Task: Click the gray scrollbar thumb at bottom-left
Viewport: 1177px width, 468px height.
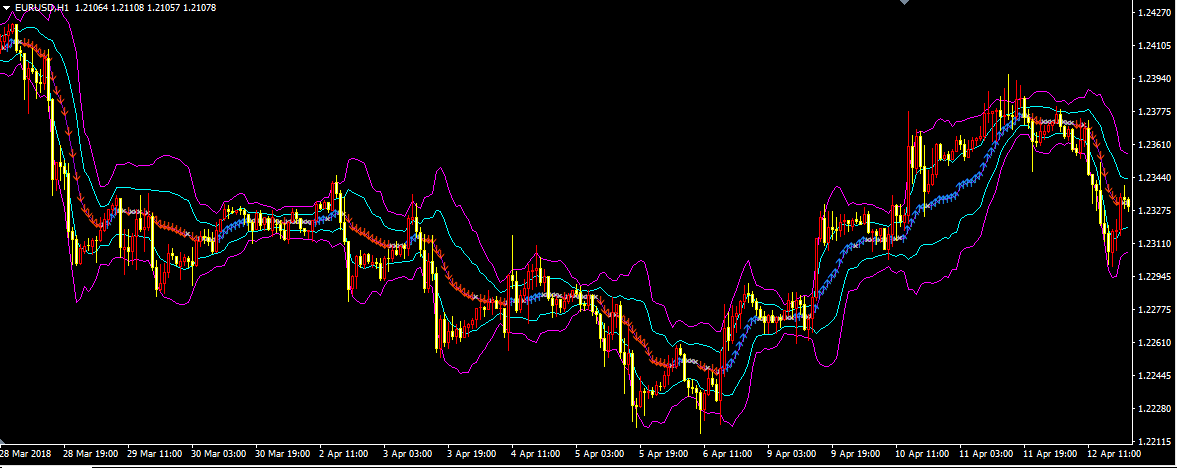Action: (x=45, y=465)
